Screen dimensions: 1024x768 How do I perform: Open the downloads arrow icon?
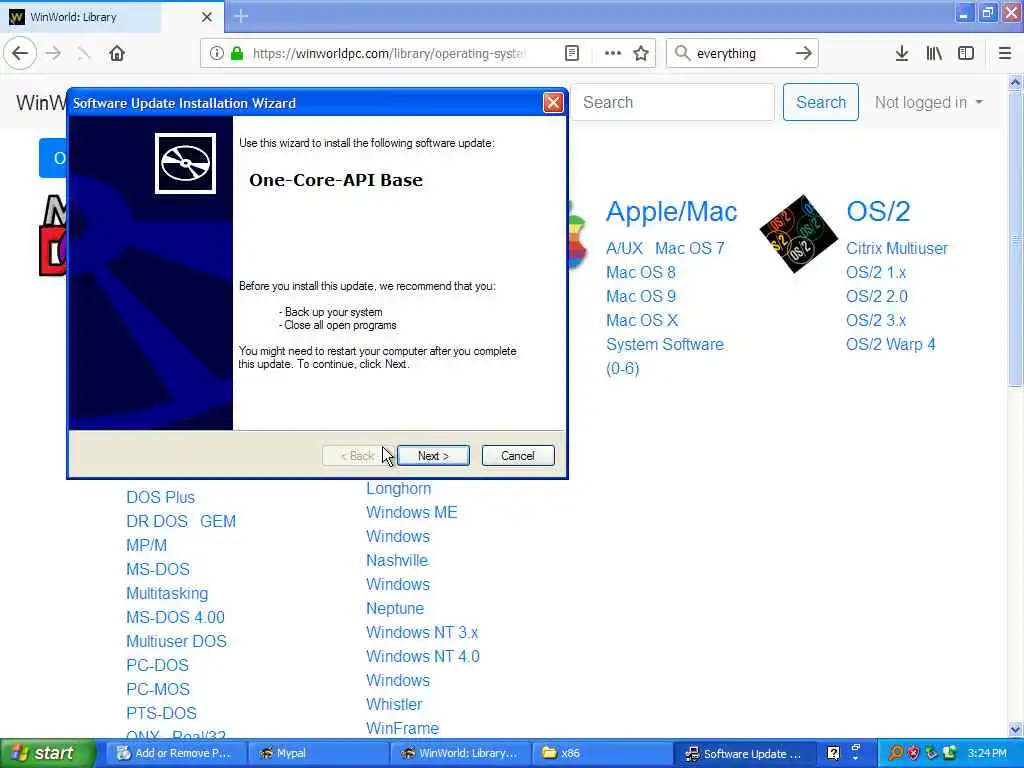901,54
